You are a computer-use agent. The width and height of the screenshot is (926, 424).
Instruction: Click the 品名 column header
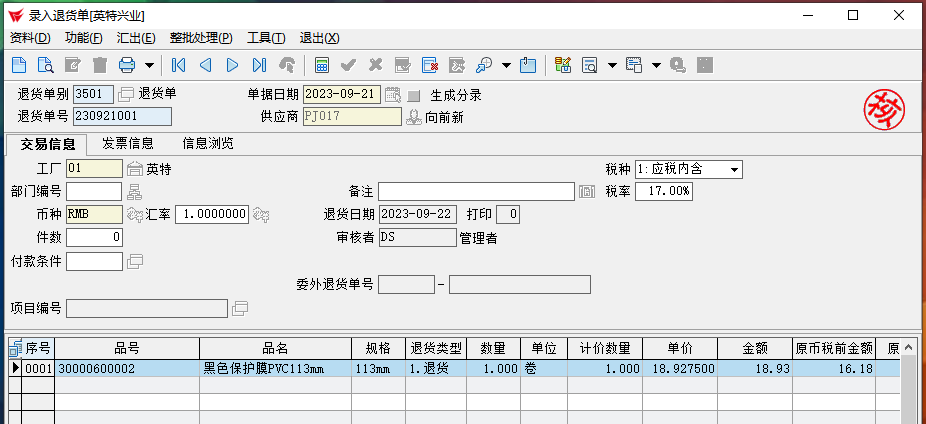click(x=275, y=348)
